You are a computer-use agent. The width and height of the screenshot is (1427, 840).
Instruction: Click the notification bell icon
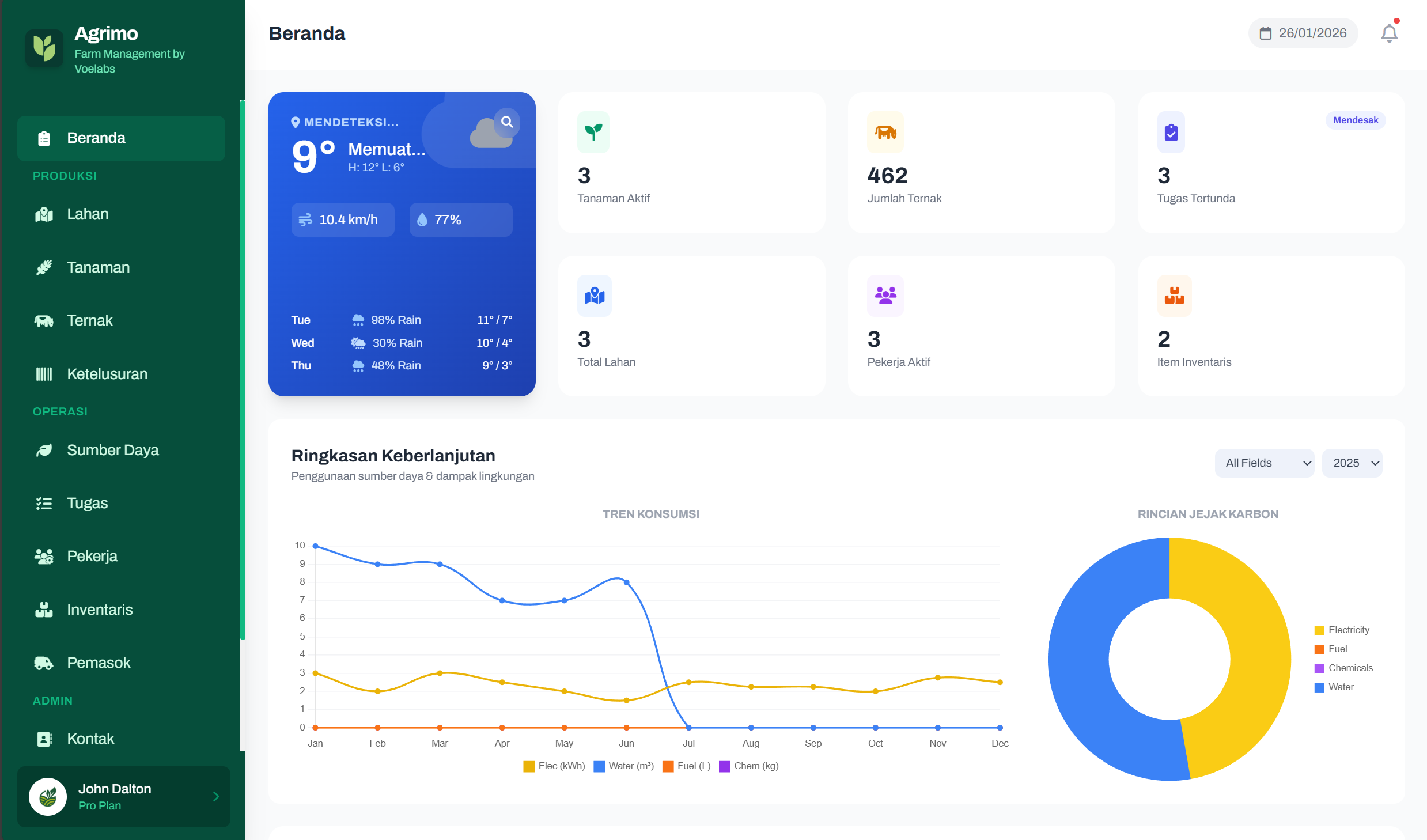point(1388,33)
